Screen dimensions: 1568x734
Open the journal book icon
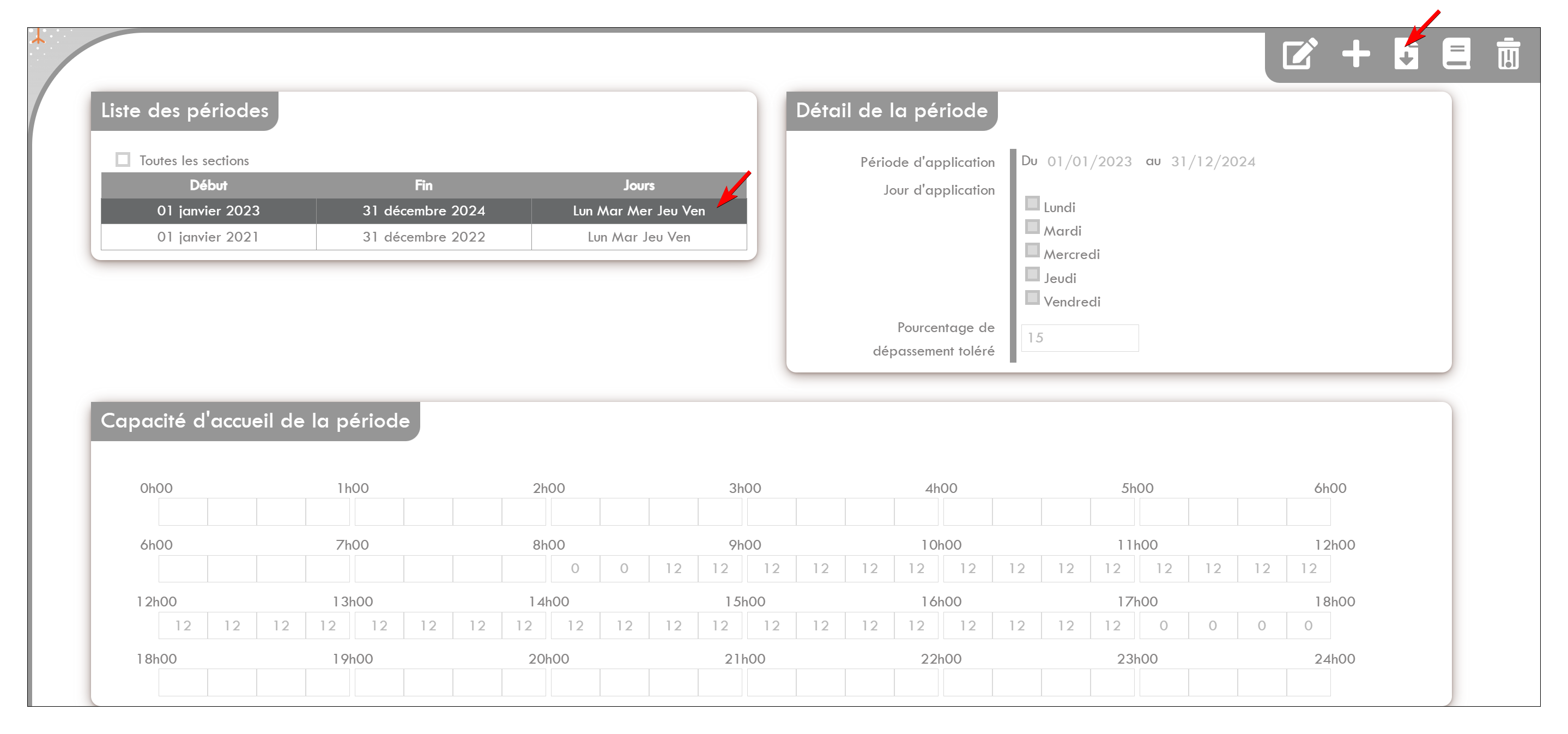pyautogui.click(x=1457, y=54)
